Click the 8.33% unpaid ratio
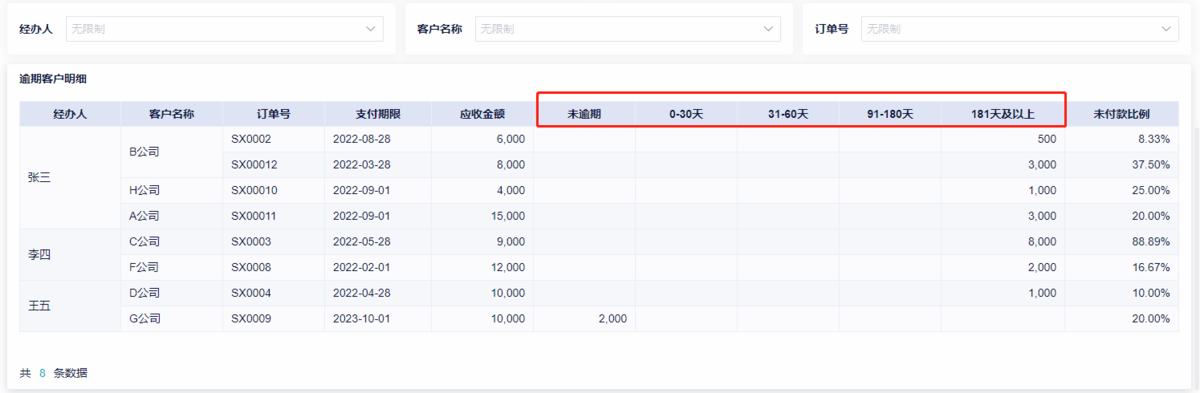 pyautogui.click(x=1154, y=139)
